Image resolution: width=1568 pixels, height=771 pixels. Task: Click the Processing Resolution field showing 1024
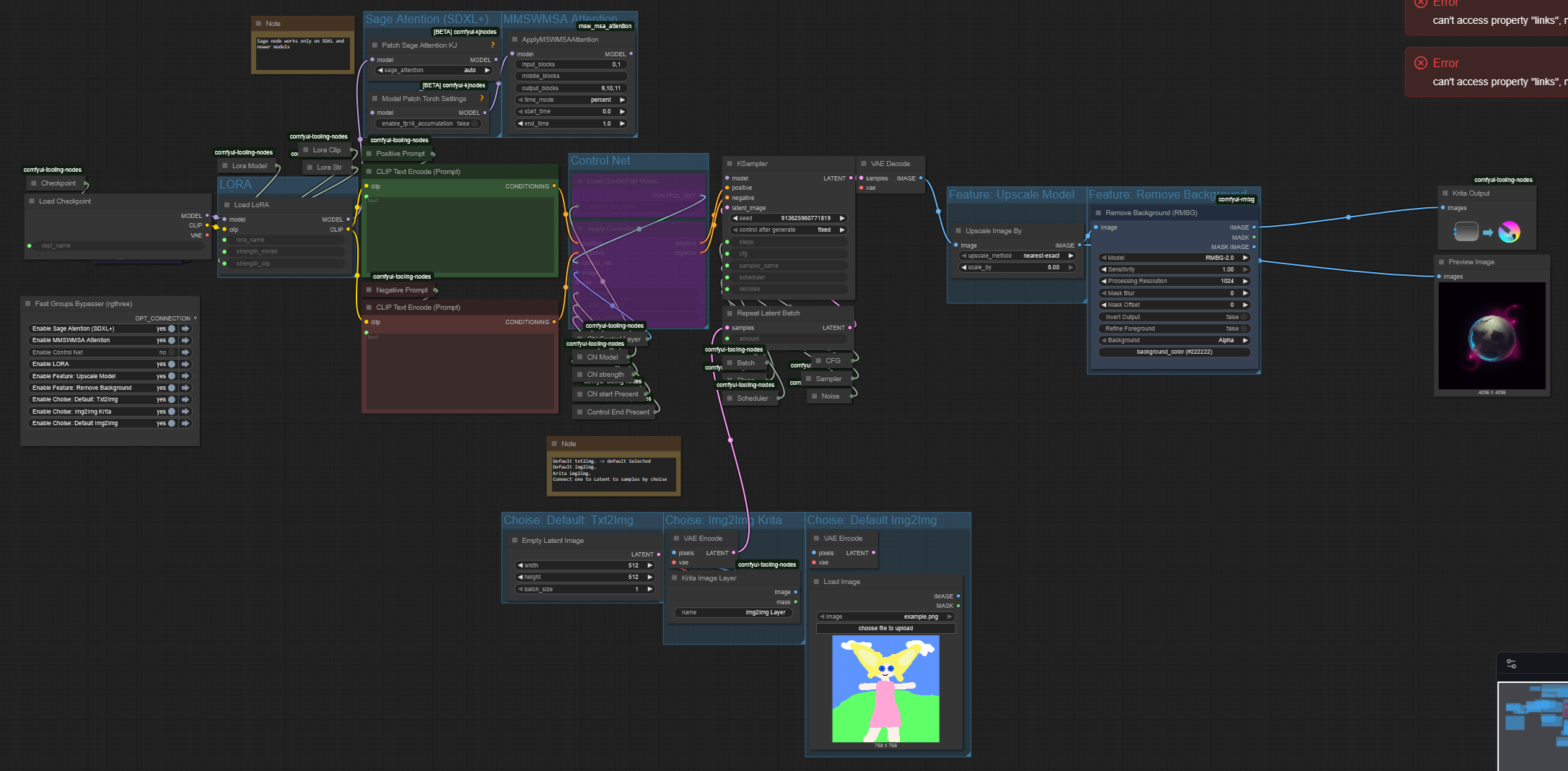pyautogui.click(x=1174, y=281)
